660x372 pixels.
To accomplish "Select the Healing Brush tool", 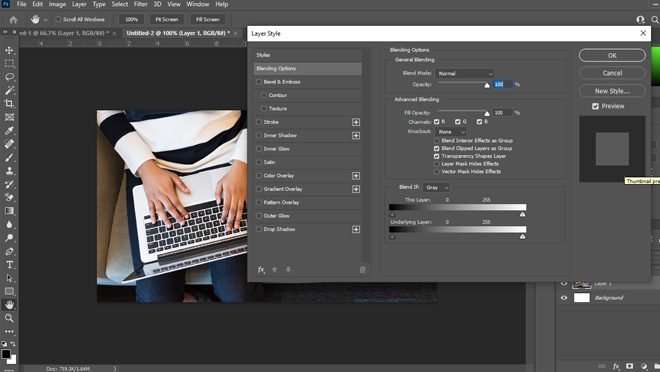I will 9,144.
